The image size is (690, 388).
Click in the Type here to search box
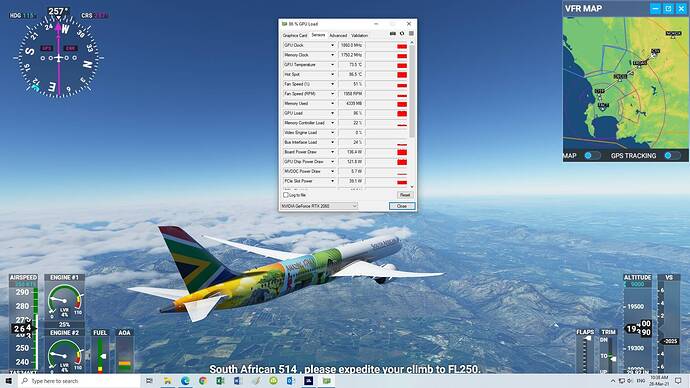[x=79, y=381]
